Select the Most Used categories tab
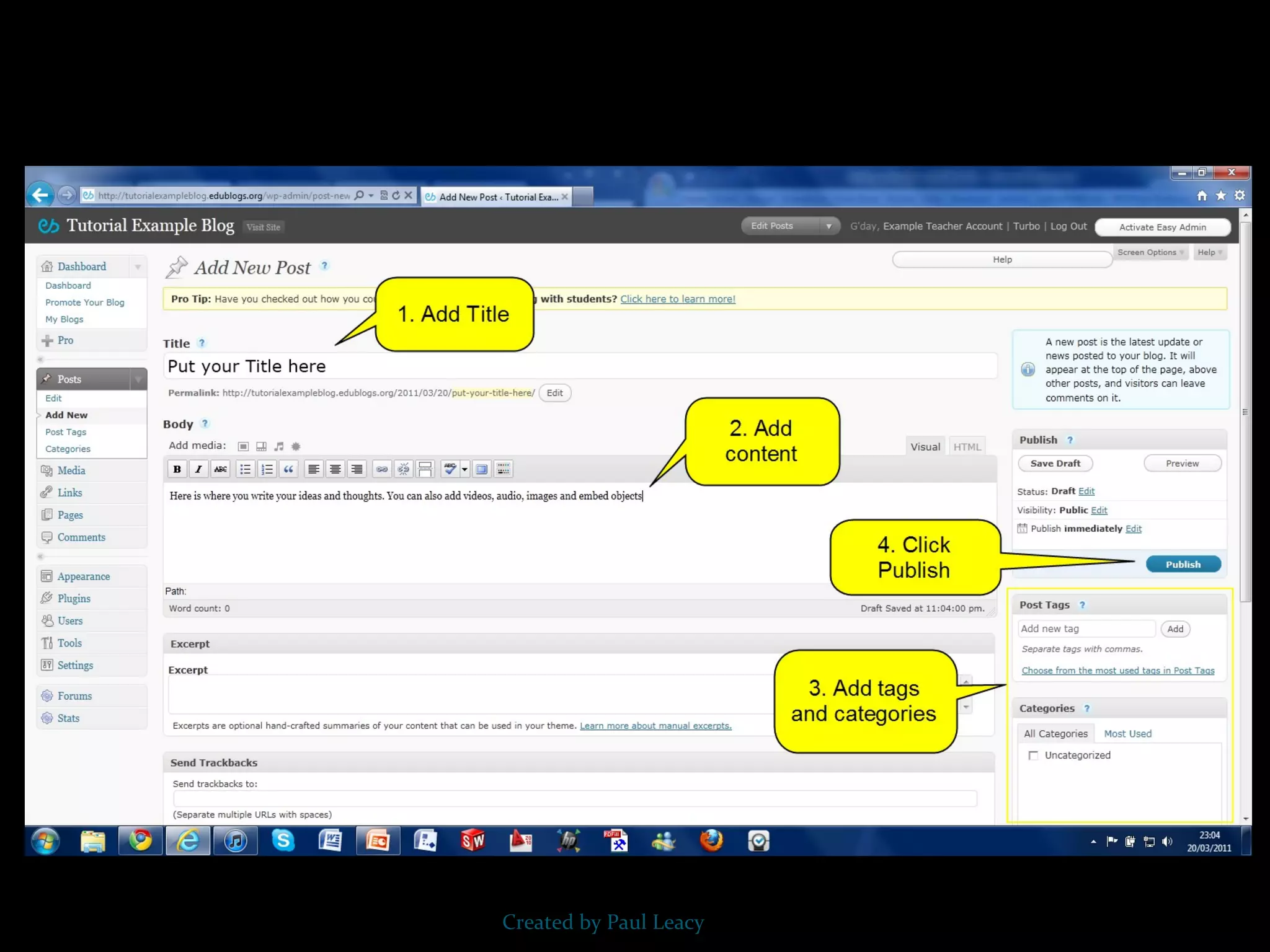 1127,733
